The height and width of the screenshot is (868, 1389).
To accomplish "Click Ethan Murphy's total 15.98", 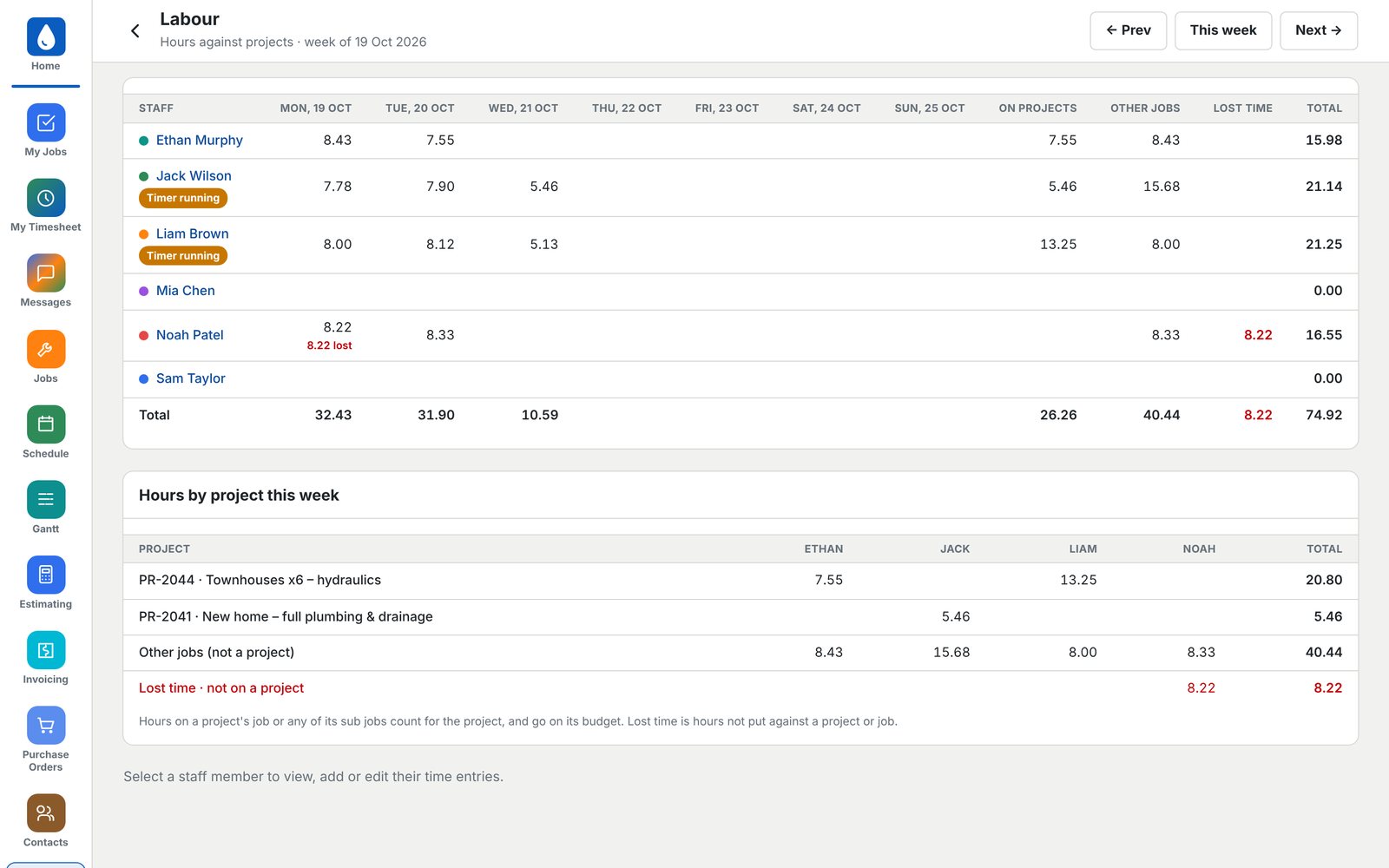I will pos(1324,141).
